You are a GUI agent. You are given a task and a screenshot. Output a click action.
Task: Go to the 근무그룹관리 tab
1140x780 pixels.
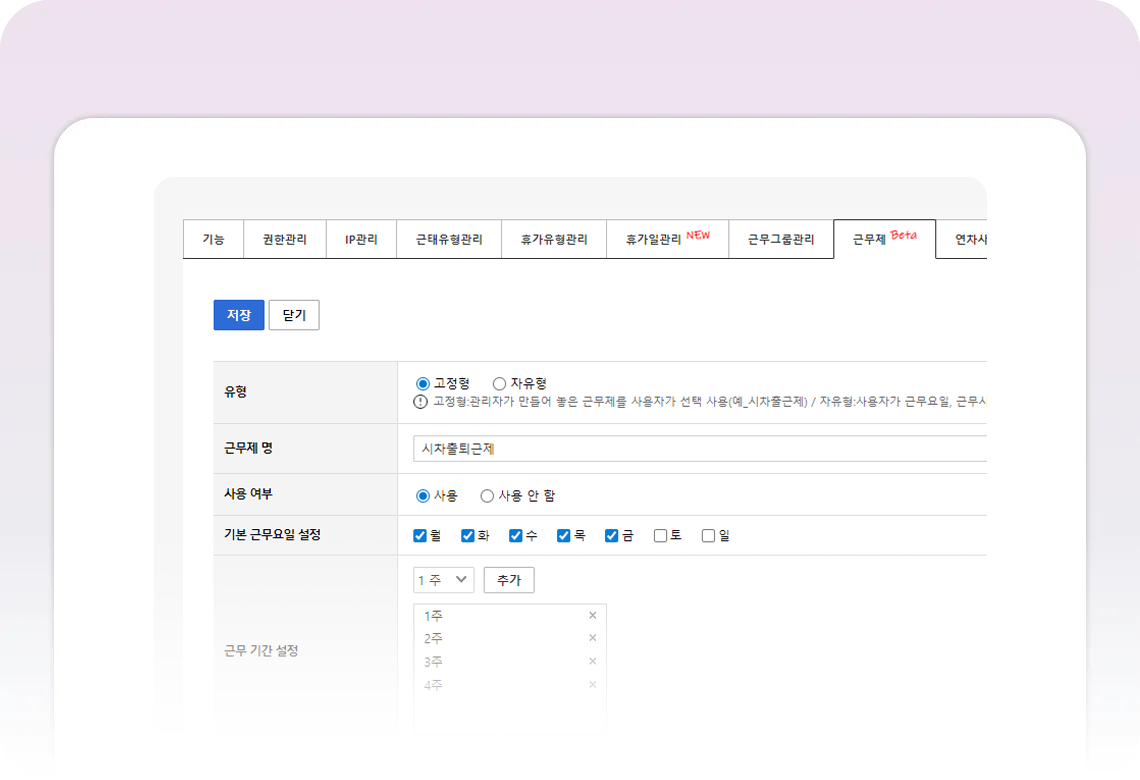(x=781, y=240)
